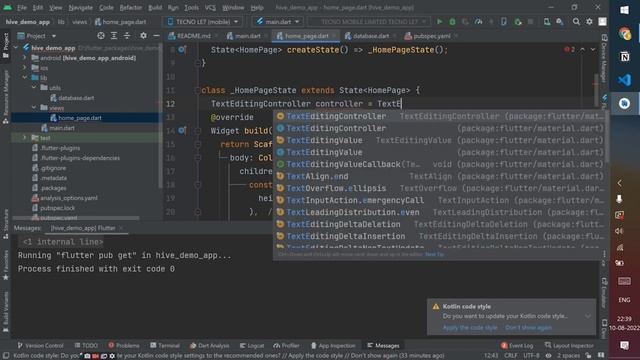
Task: Click the override gutter icon on line 14
Action: coord(182,131)
